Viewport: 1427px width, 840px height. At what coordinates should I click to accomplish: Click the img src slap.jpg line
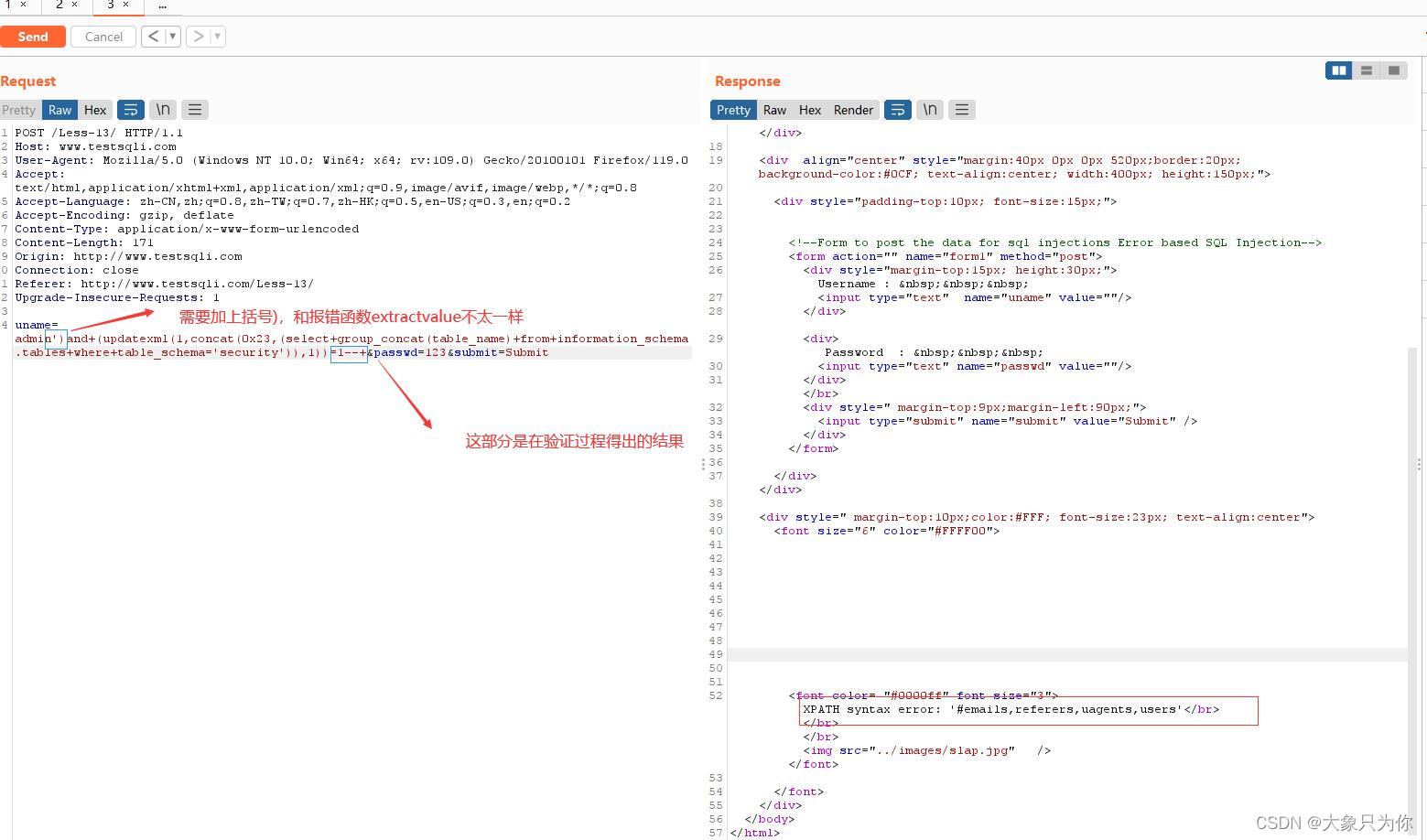[x=926, y=750]
